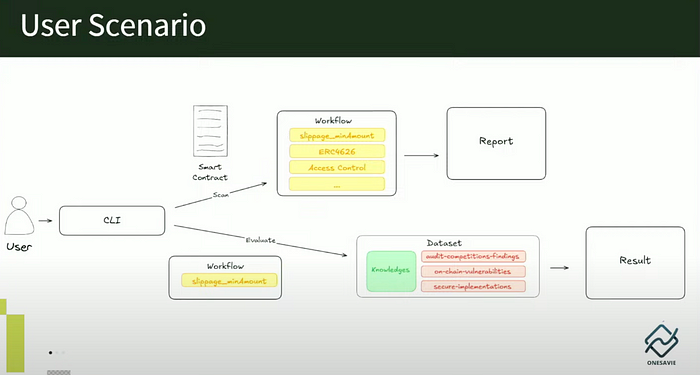Click slippage_minAmount in the upper Workflow

337,135
